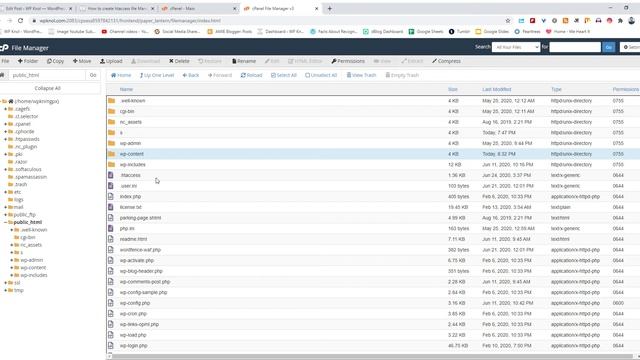The width and height of the screenshot is (640, 360).
Task: Click Up One Level
Action: (157, 76)
